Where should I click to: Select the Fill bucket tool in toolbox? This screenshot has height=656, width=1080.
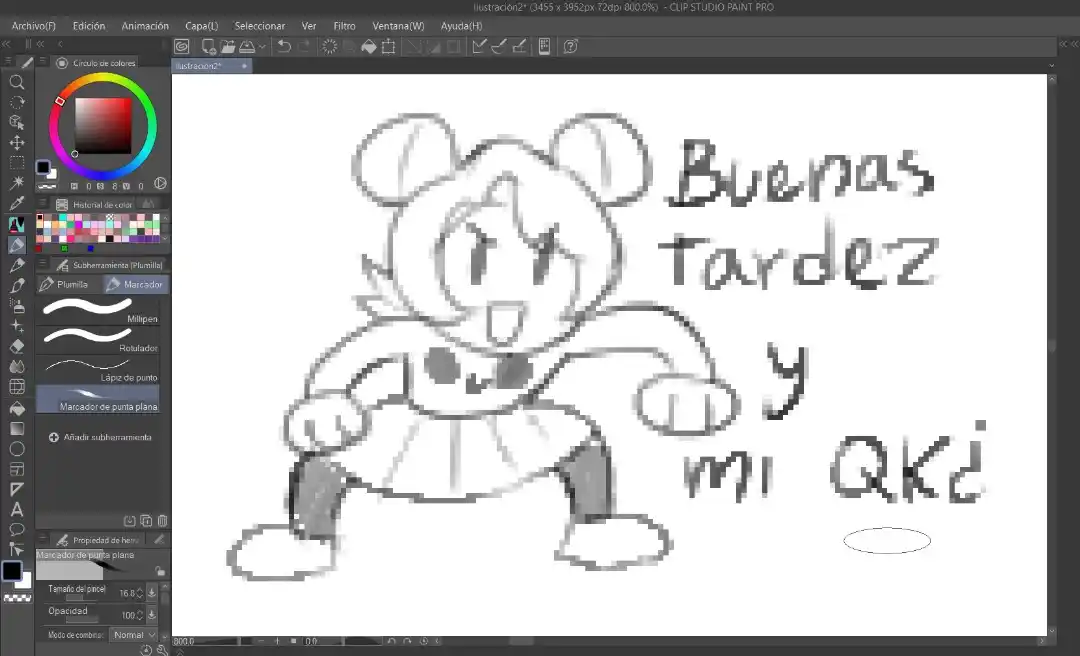[x=17, y=408]
